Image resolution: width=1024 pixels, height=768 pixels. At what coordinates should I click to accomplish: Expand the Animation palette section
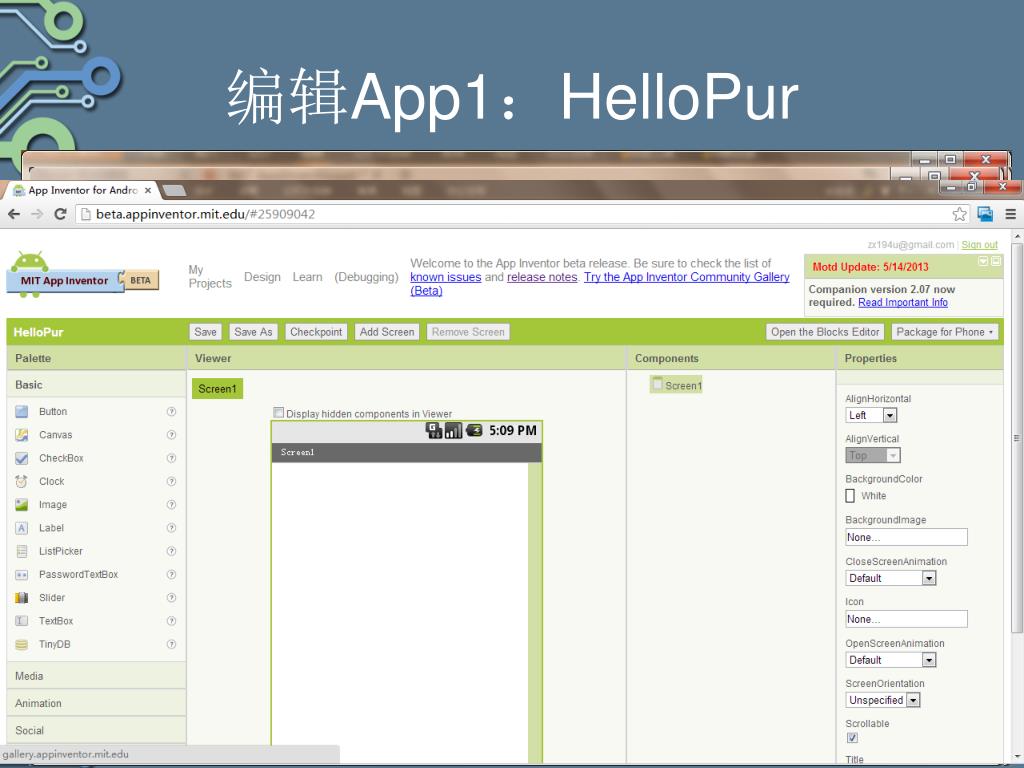point(97,703)
